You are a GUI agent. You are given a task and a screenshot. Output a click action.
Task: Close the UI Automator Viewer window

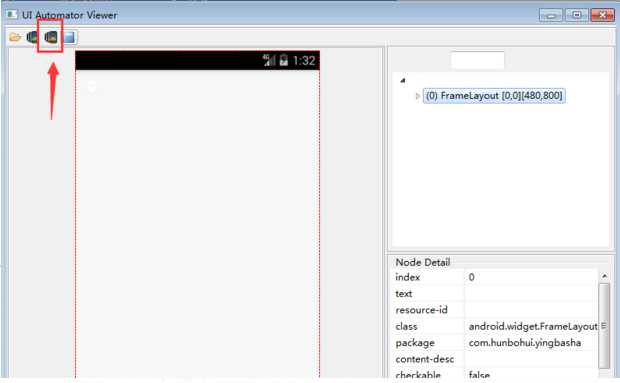point(602,15)
